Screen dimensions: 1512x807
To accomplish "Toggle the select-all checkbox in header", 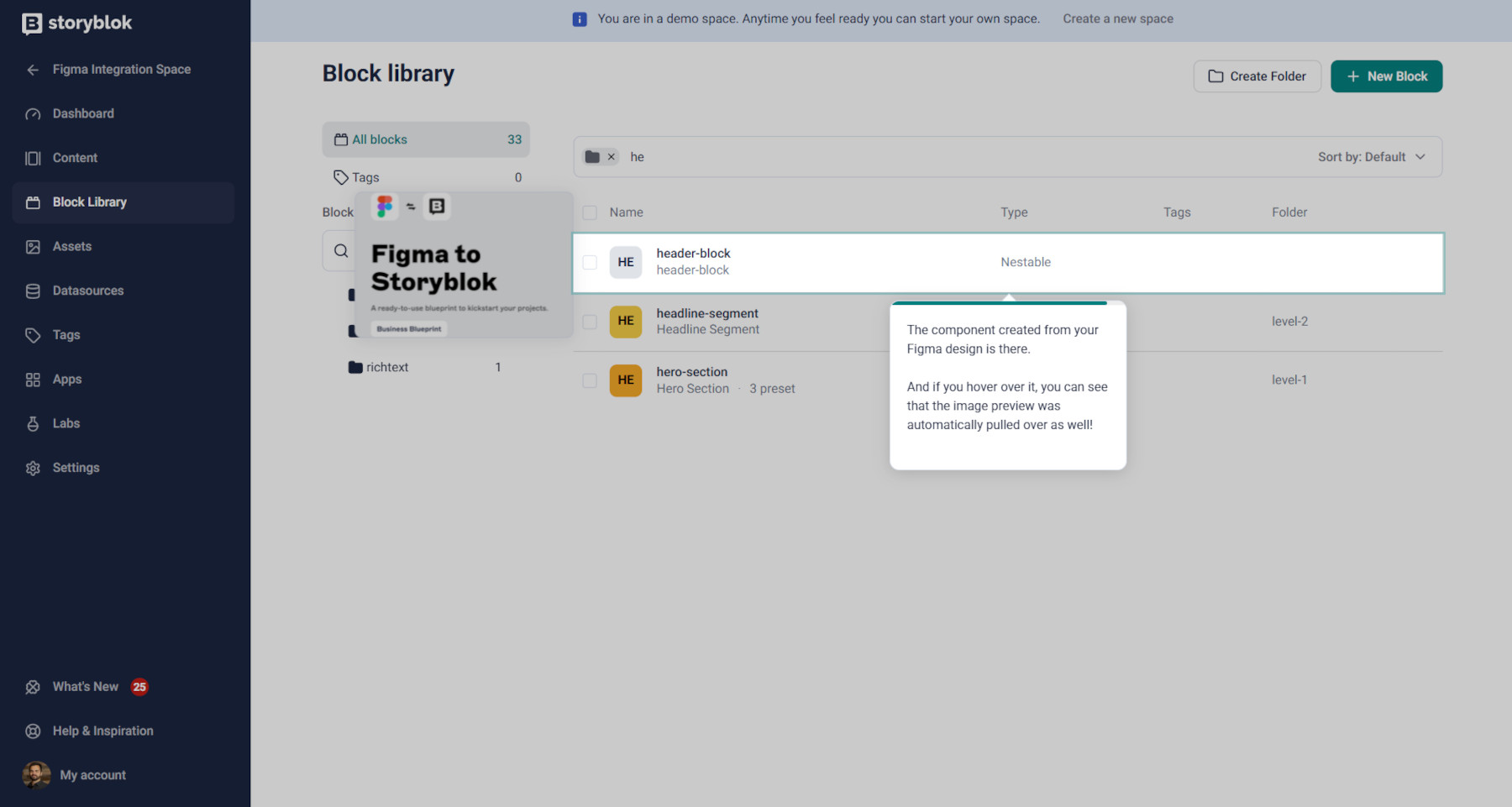I will [590, 212].
